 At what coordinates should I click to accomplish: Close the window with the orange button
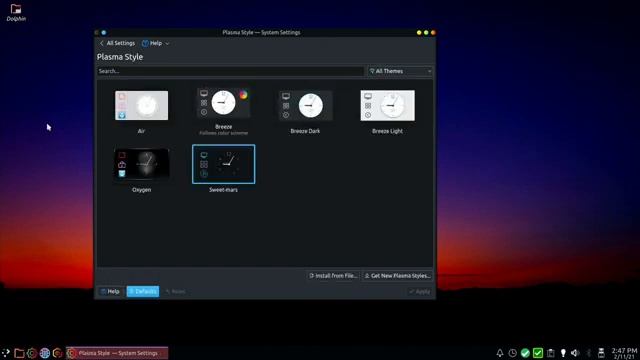pyautogui.click(x=433, y=33)
